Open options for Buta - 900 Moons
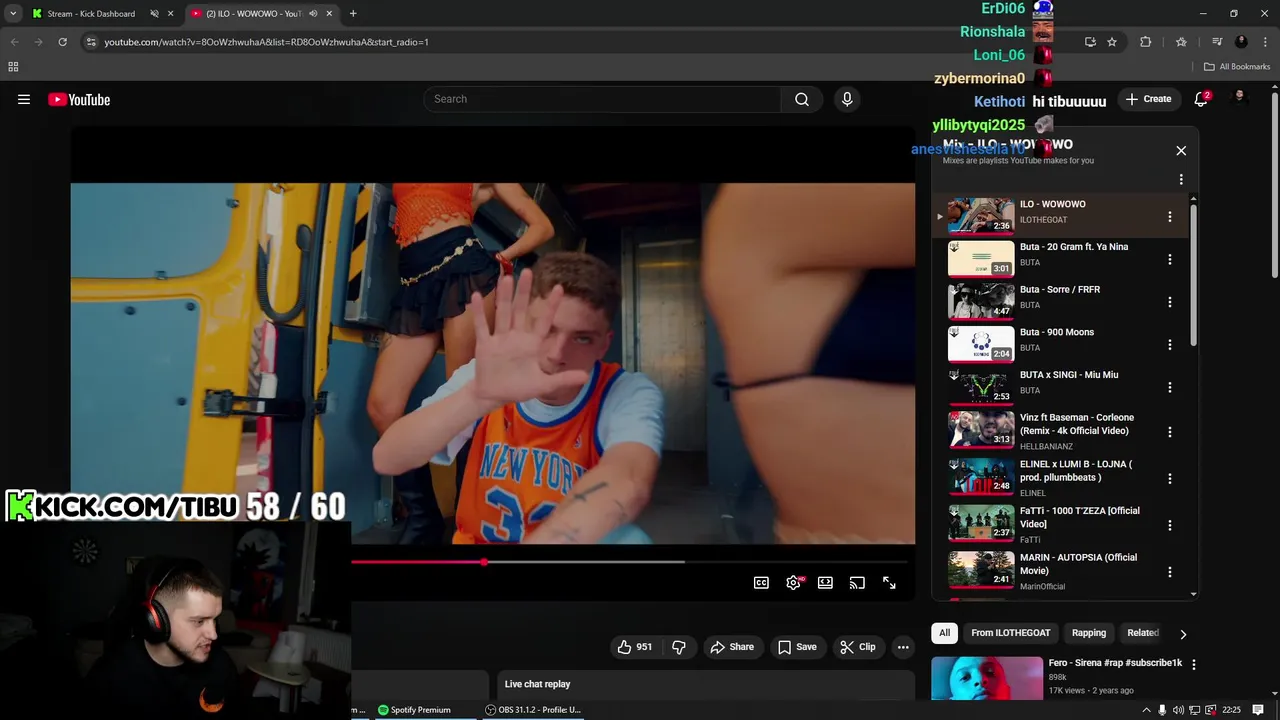Screen dimensions: 1280x720 pyautogui.click(x=1169, y=345)
